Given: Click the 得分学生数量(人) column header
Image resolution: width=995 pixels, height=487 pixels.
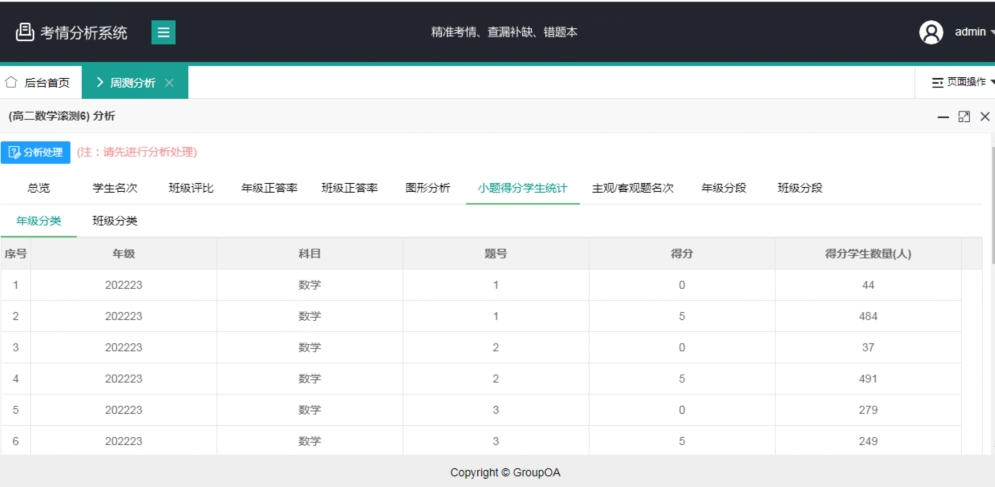Looking at the screenshot, I should click(x=867, y=254).
